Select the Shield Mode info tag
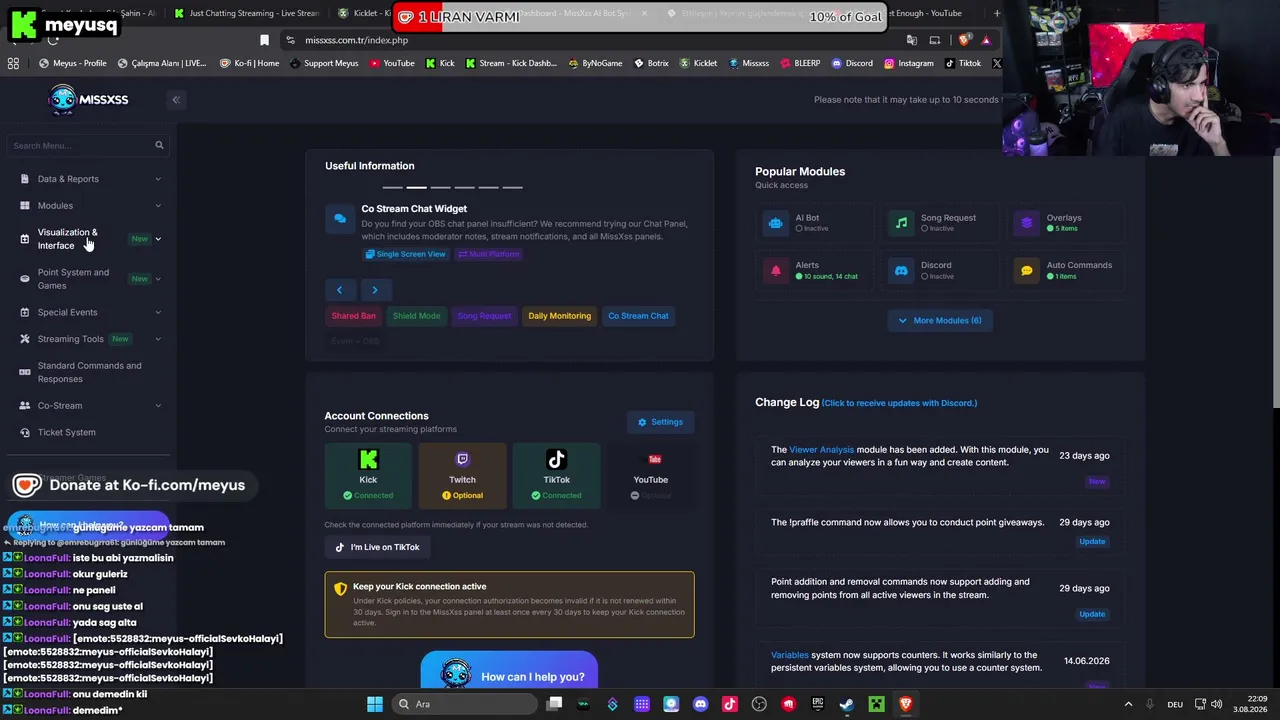 point(416,316)
